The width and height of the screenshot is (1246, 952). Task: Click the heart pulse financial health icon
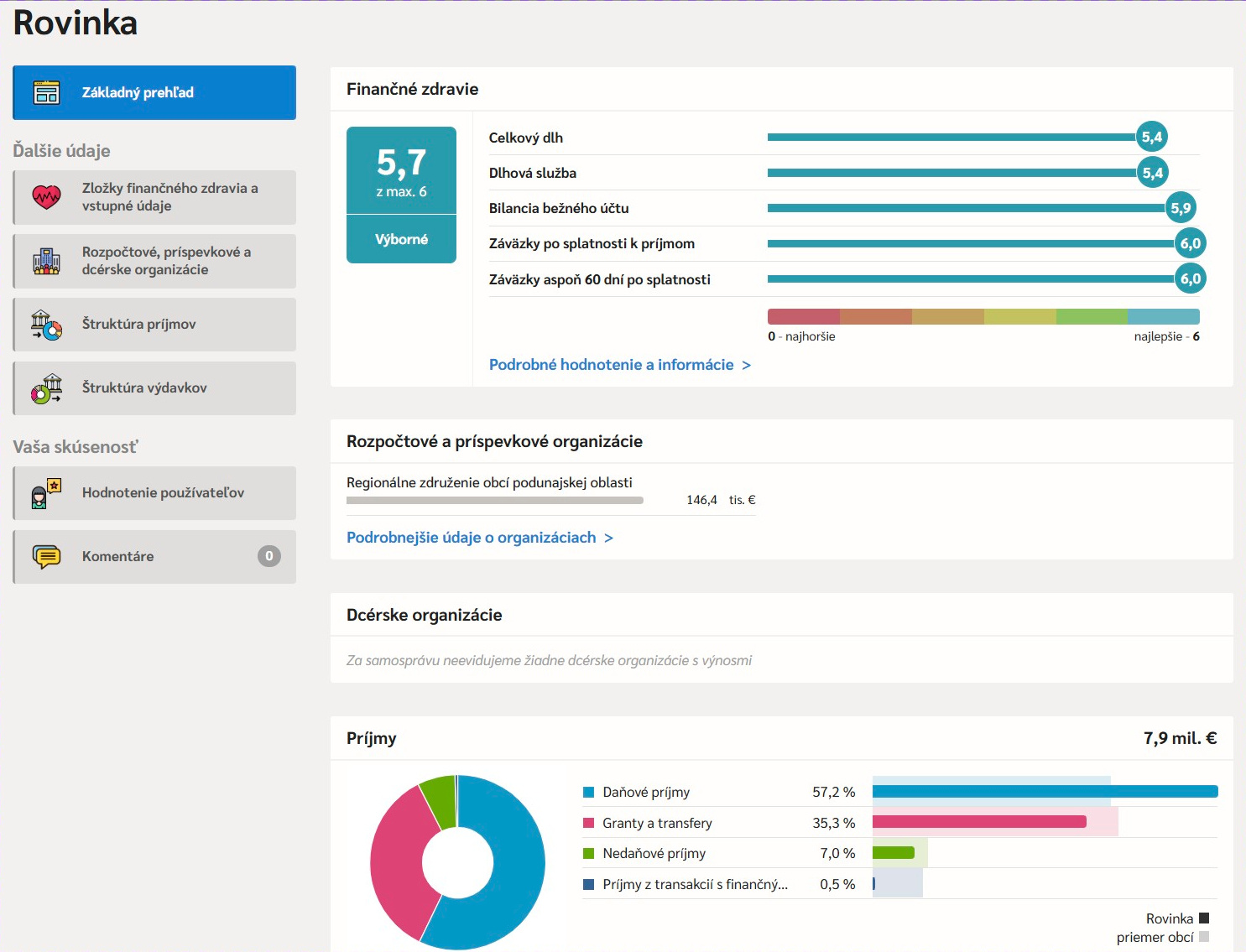46,197
